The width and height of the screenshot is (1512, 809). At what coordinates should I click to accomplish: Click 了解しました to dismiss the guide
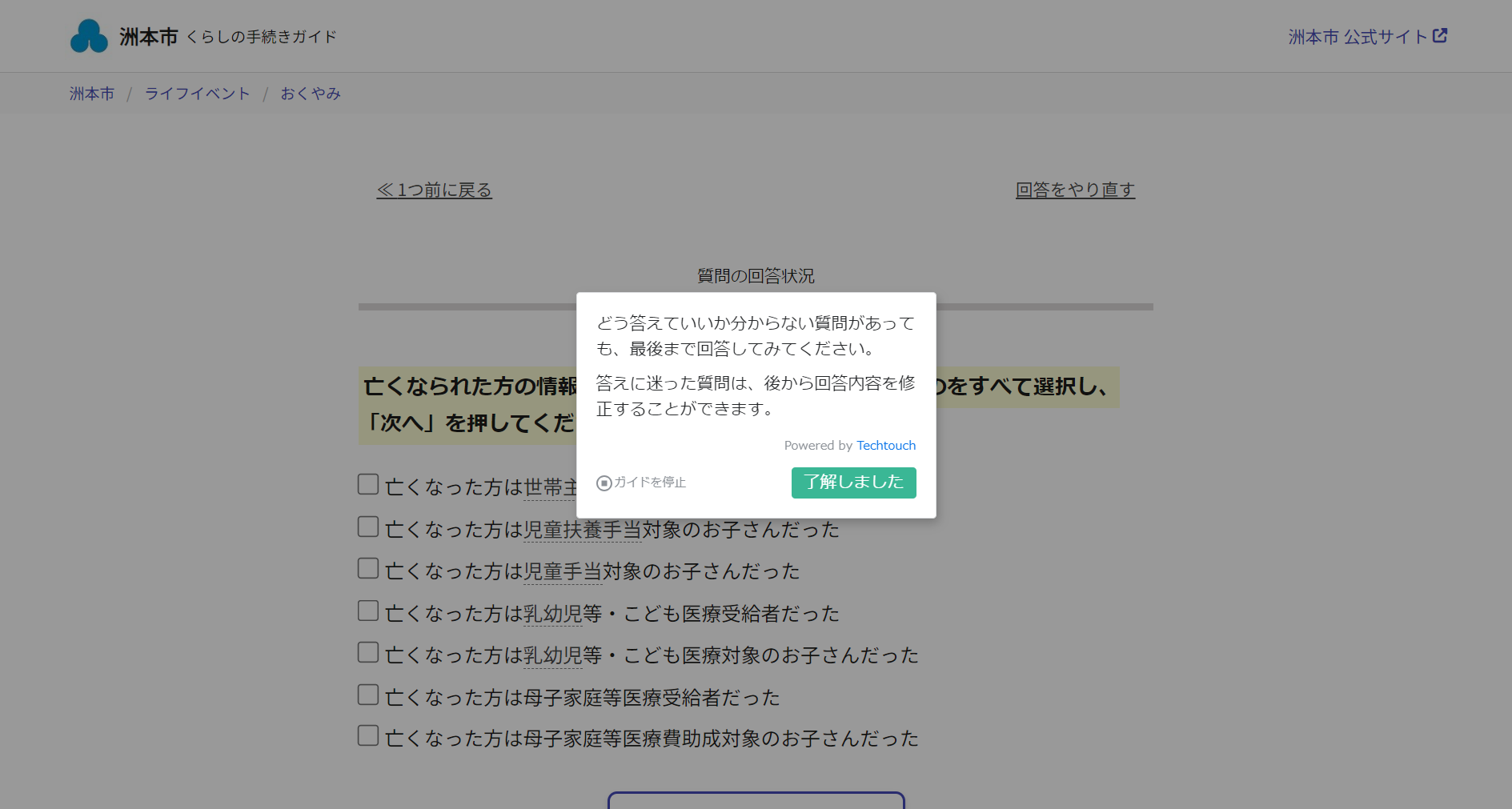(x=853, y=483)
